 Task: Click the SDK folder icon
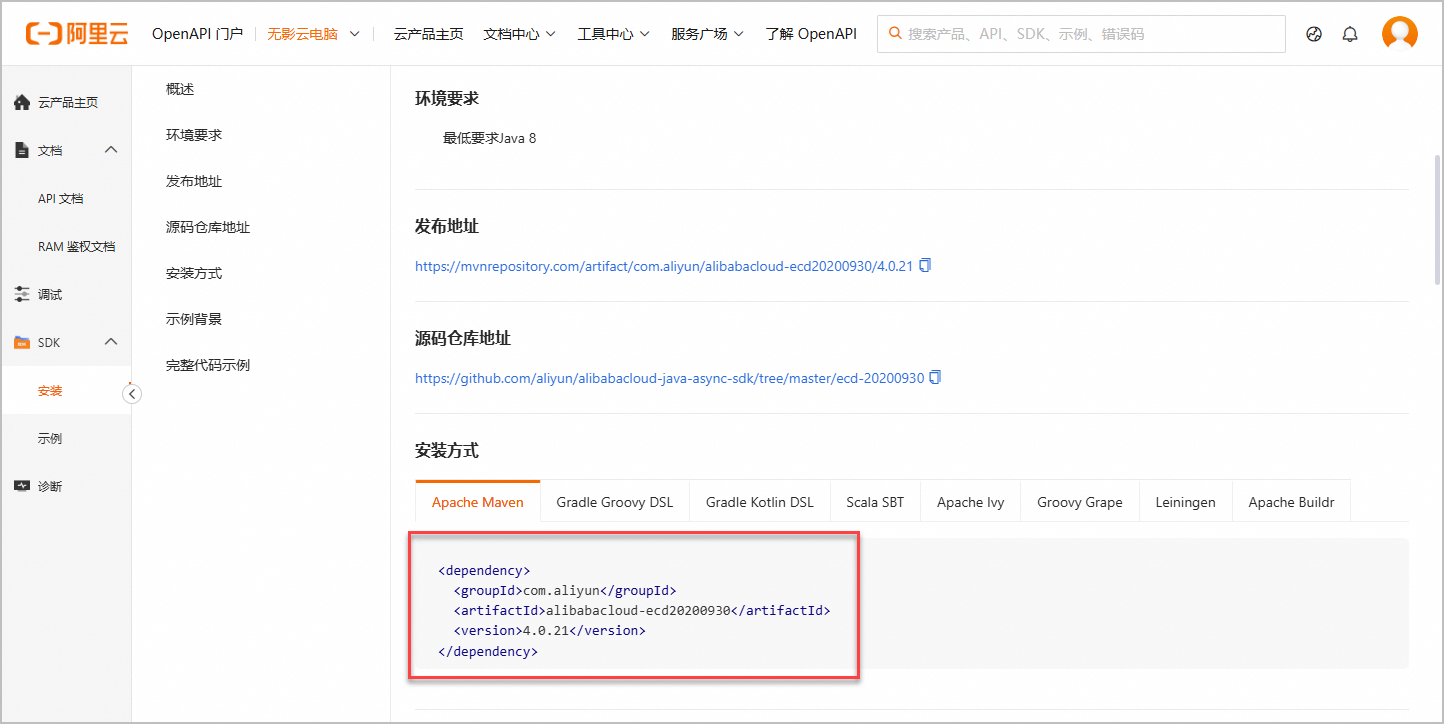22,341
